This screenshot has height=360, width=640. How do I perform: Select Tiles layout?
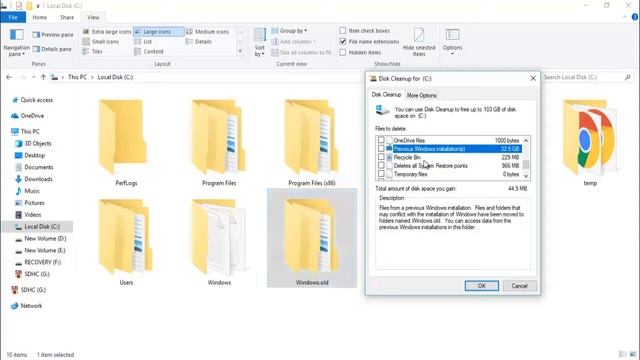coord(93,51)
